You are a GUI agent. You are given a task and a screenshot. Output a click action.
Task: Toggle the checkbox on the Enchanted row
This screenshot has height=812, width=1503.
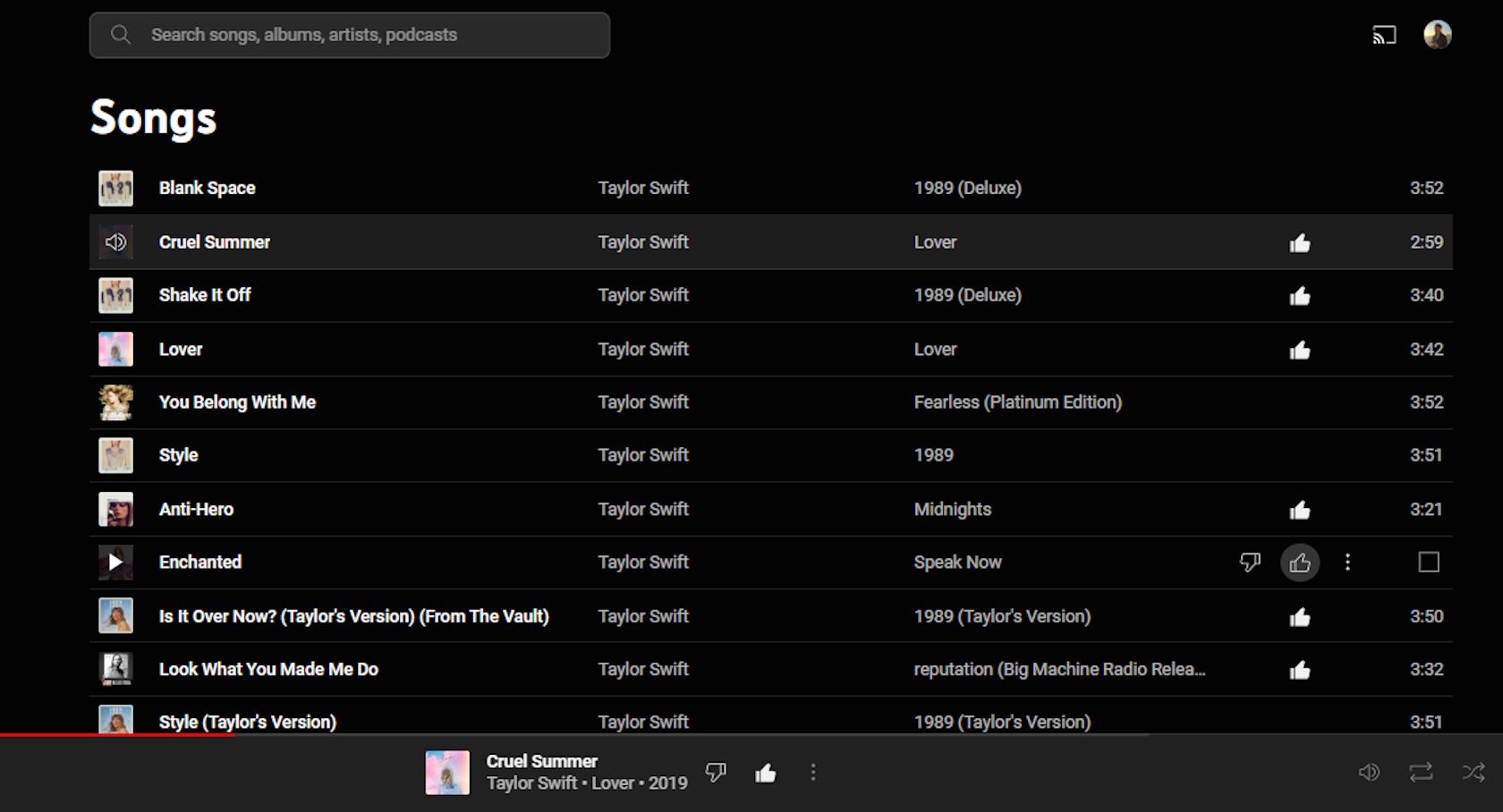point(1428,562)
